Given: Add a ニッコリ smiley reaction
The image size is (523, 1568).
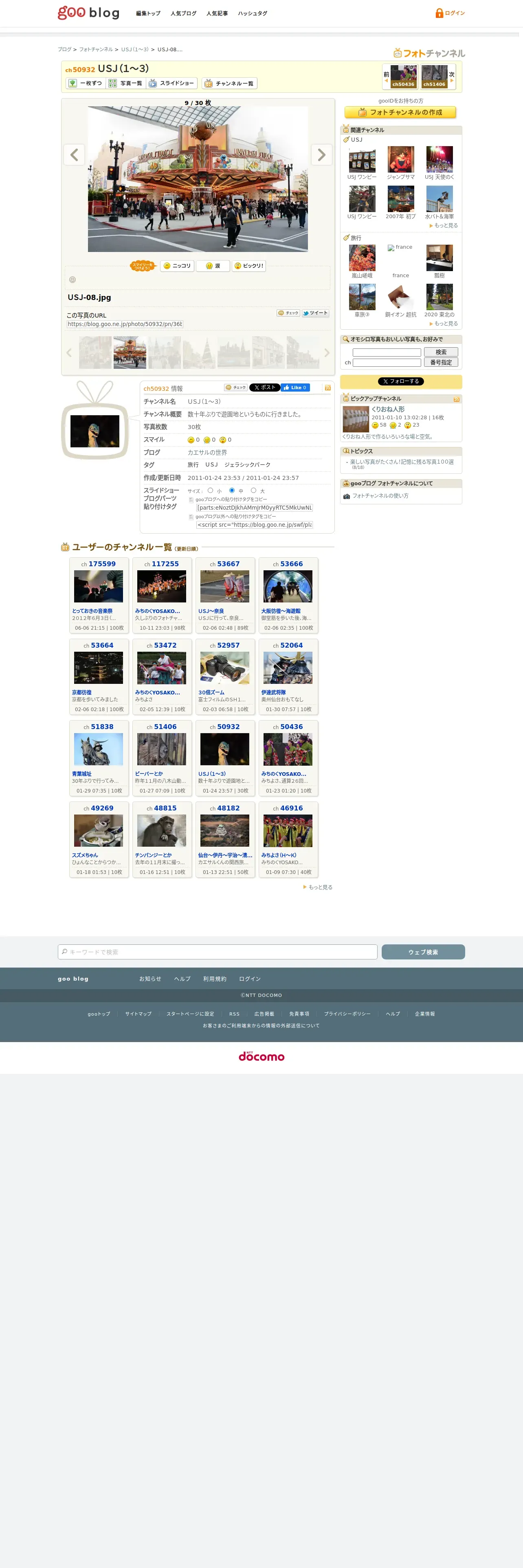Looking at the screenshot, I should (177, 266).
